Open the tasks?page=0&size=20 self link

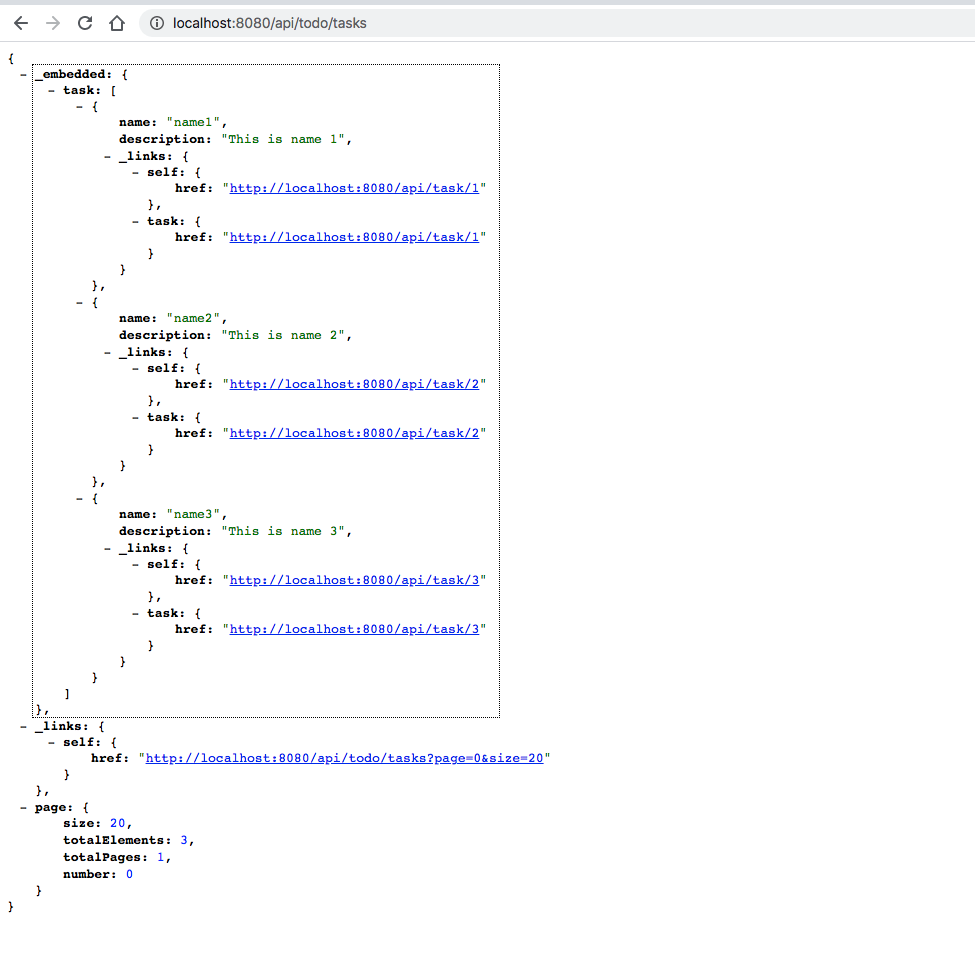pos(345,758)
